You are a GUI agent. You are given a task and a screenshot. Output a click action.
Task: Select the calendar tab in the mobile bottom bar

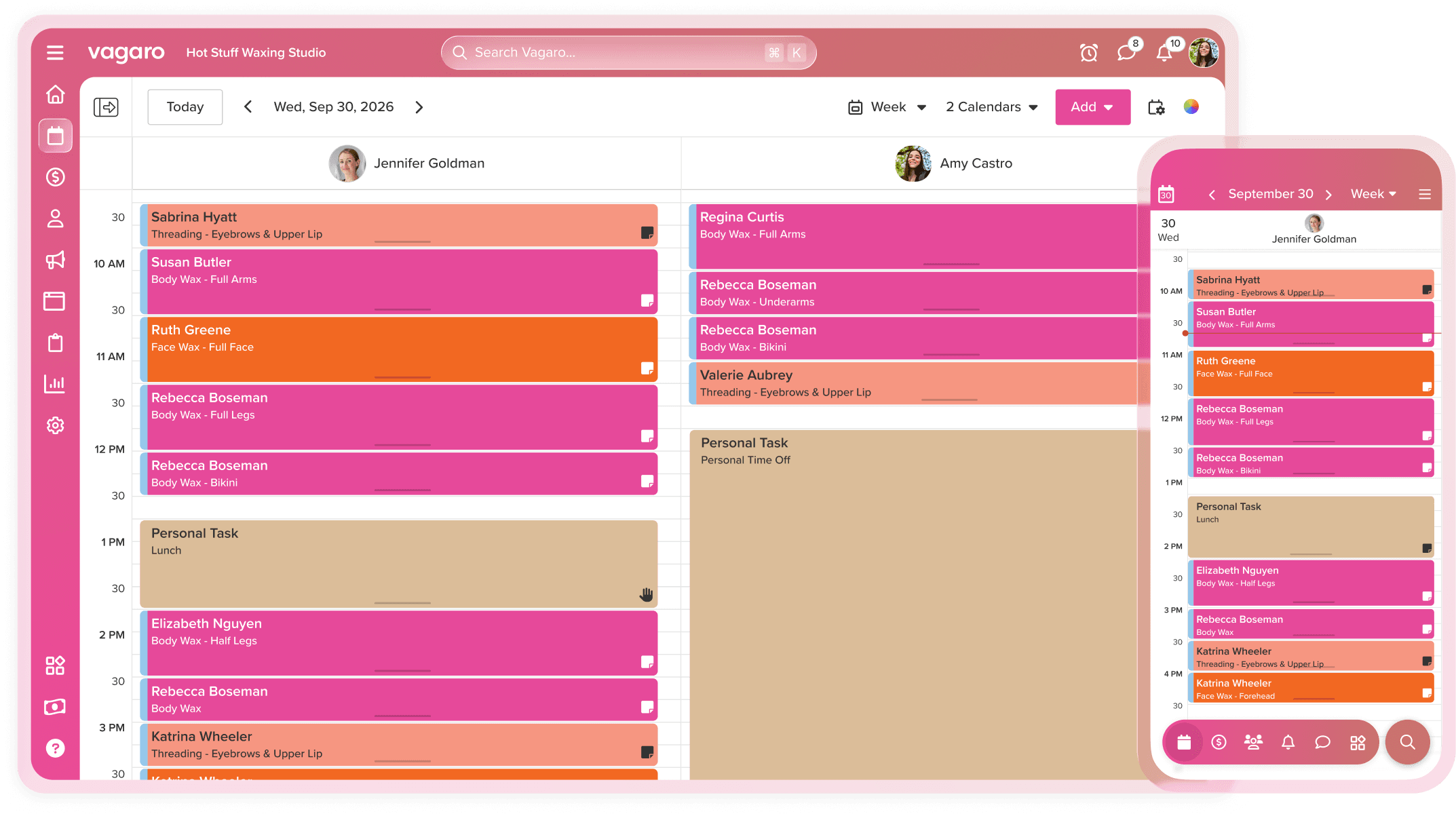[x=1184, y=742]
